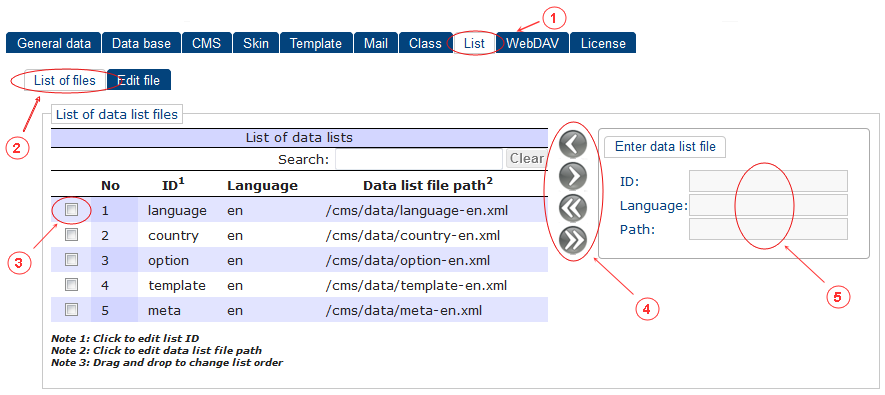Viewport: 885px width, 395px height.
Task: Go to the Skin tab
Action: (256, 43)
